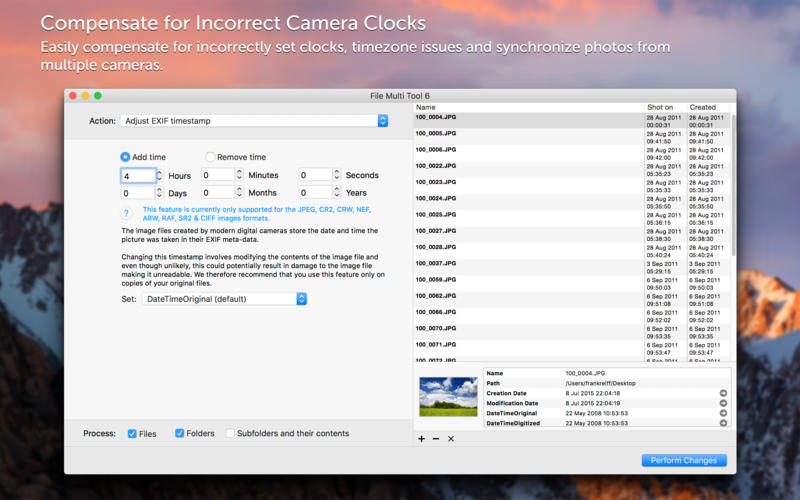Sort the list by the Name column header
This screenshot has height=500, width=800.
[528, 107]
